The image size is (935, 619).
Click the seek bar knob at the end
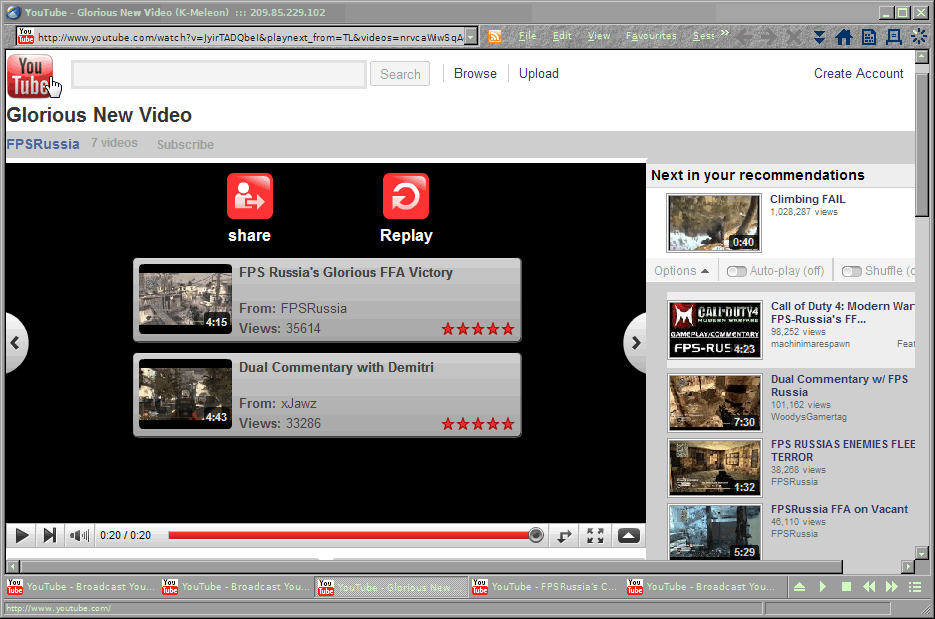[x=535, y=536]
